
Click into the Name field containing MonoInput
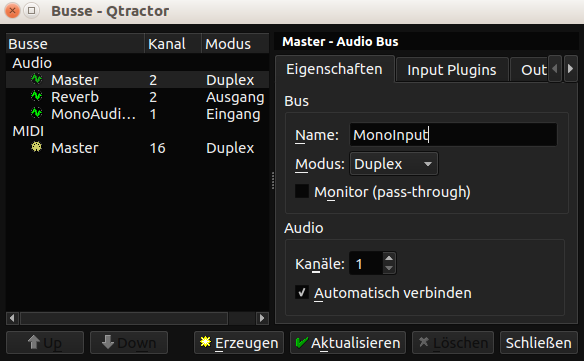453,134
